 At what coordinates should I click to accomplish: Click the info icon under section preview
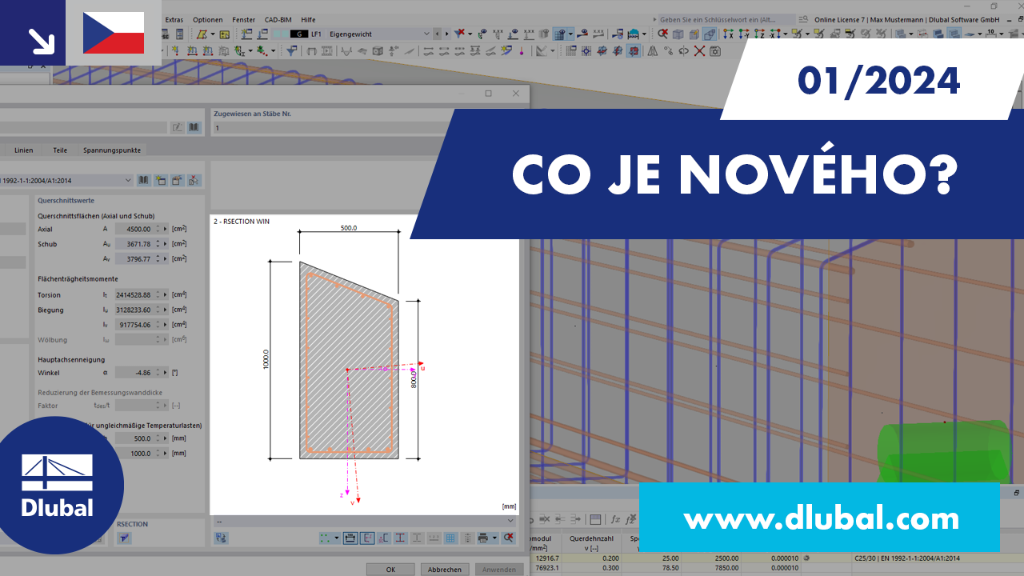(221, 538)
